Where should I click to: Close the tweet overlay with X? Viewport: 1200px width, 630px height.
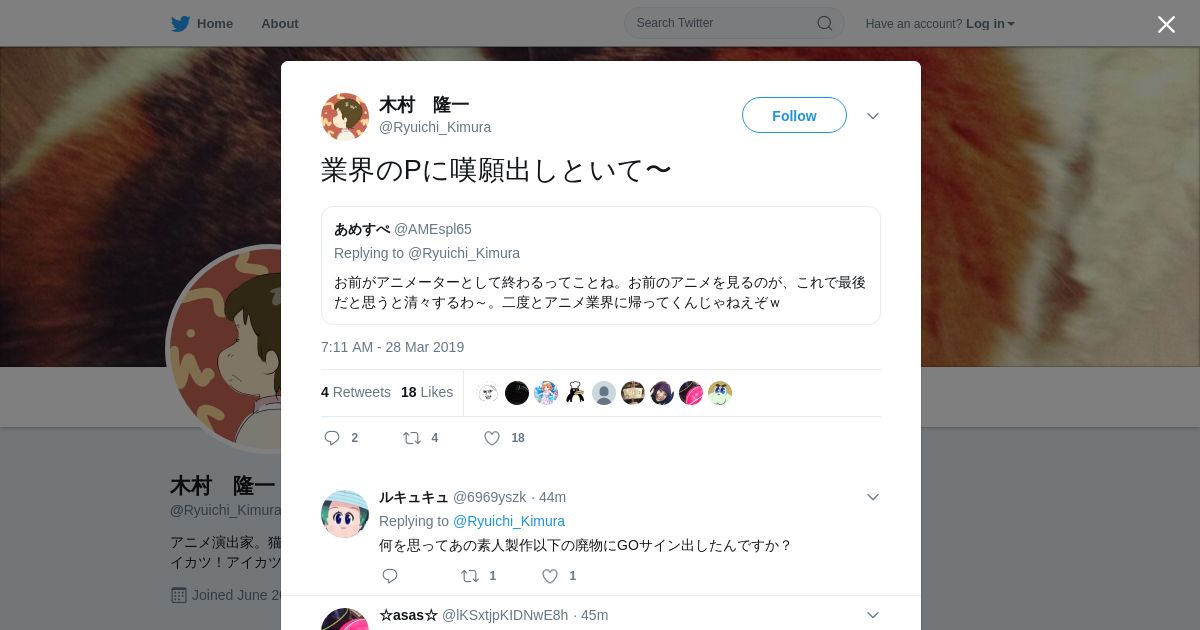1166,24
